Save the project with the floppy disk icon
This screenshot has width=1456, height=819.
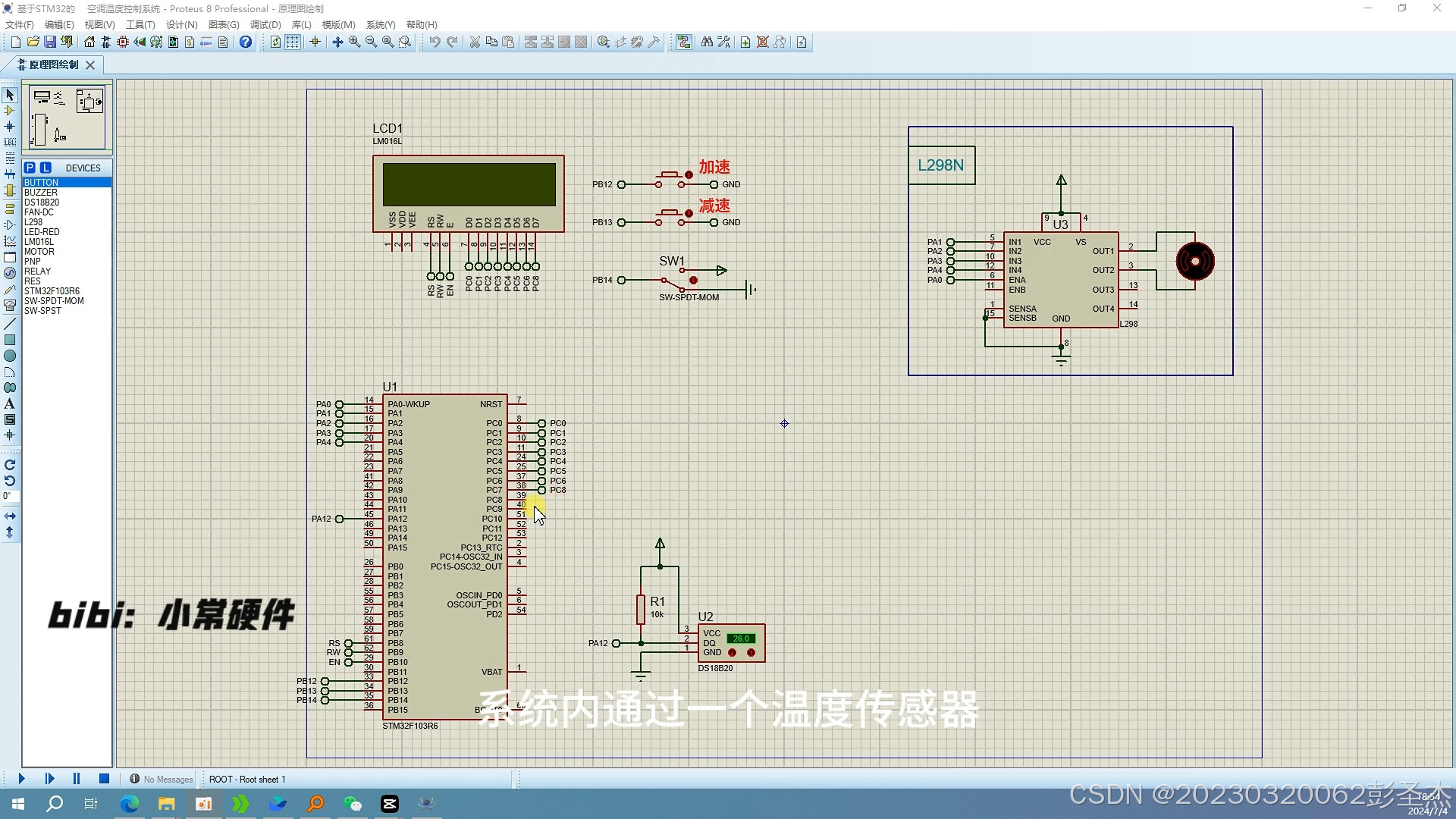coord(49,42)
